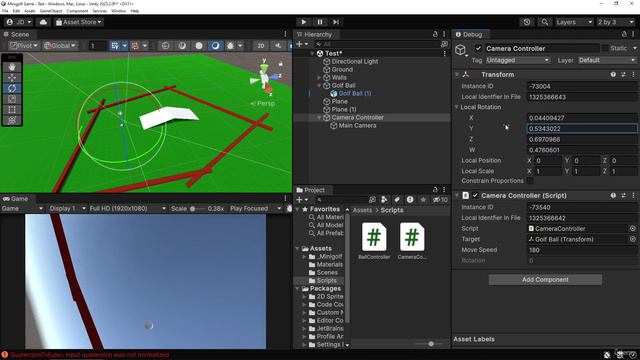Toggle 2D view mode in Scene
The height and width of the screenshot is (360, 640).
pos(260,46)
